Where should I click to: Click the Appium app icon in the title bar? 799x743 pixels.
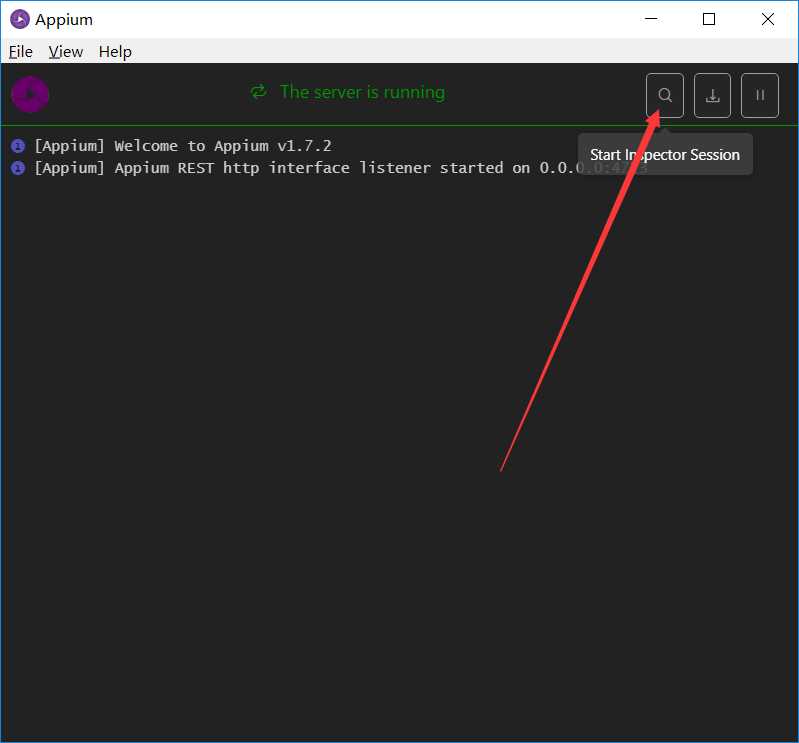click(20, 19)
